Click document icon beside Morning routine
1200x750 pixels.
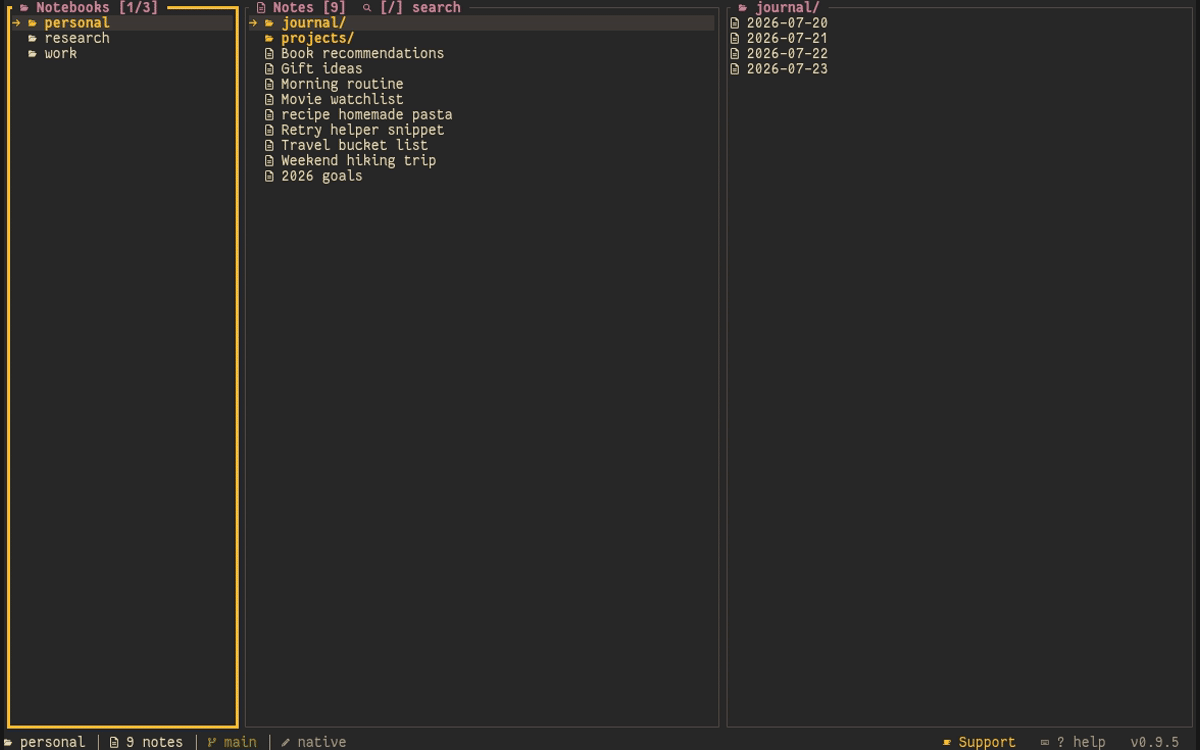[269, 84]
